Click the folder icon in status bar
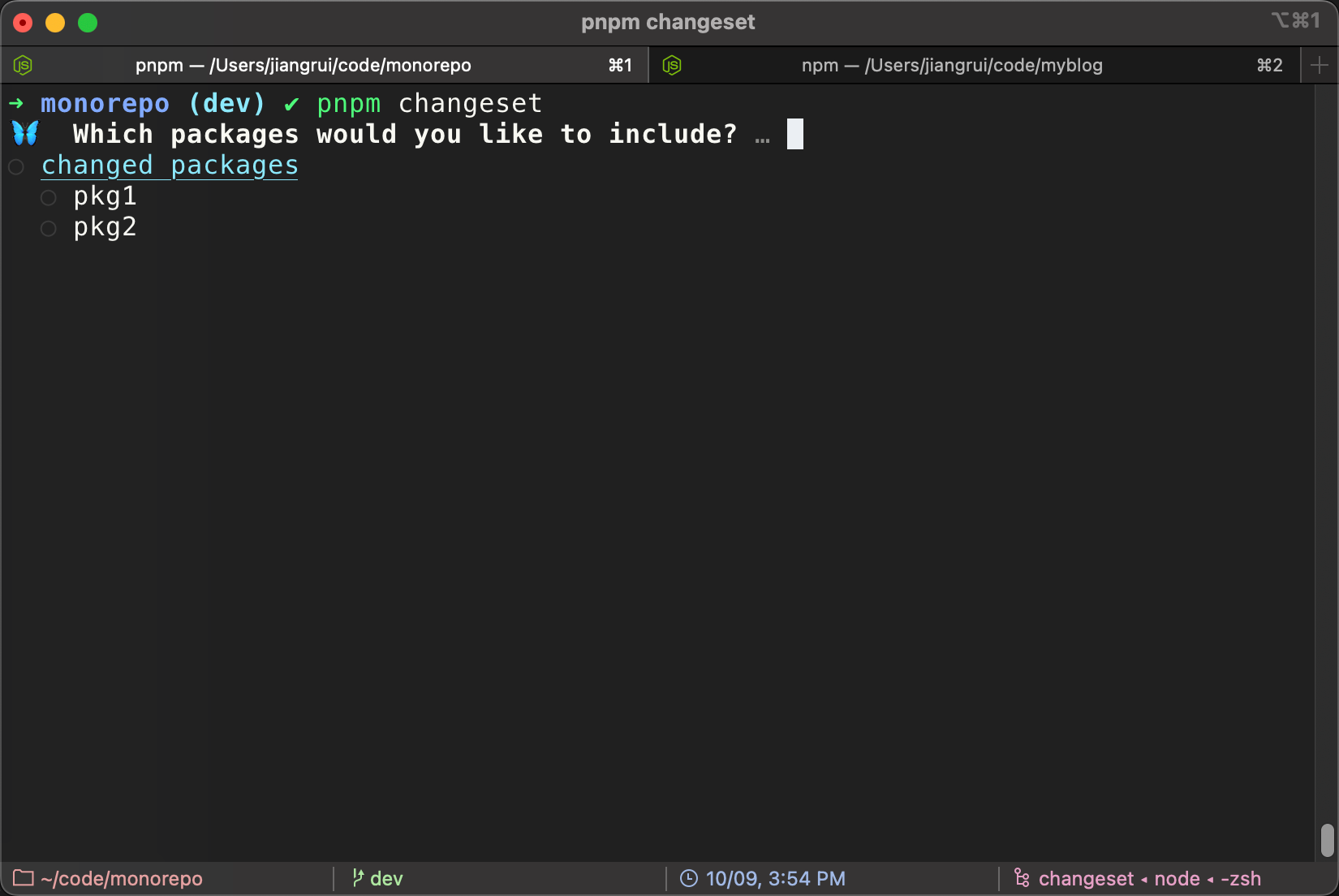 pyautogui.click(x=23, y=878)
